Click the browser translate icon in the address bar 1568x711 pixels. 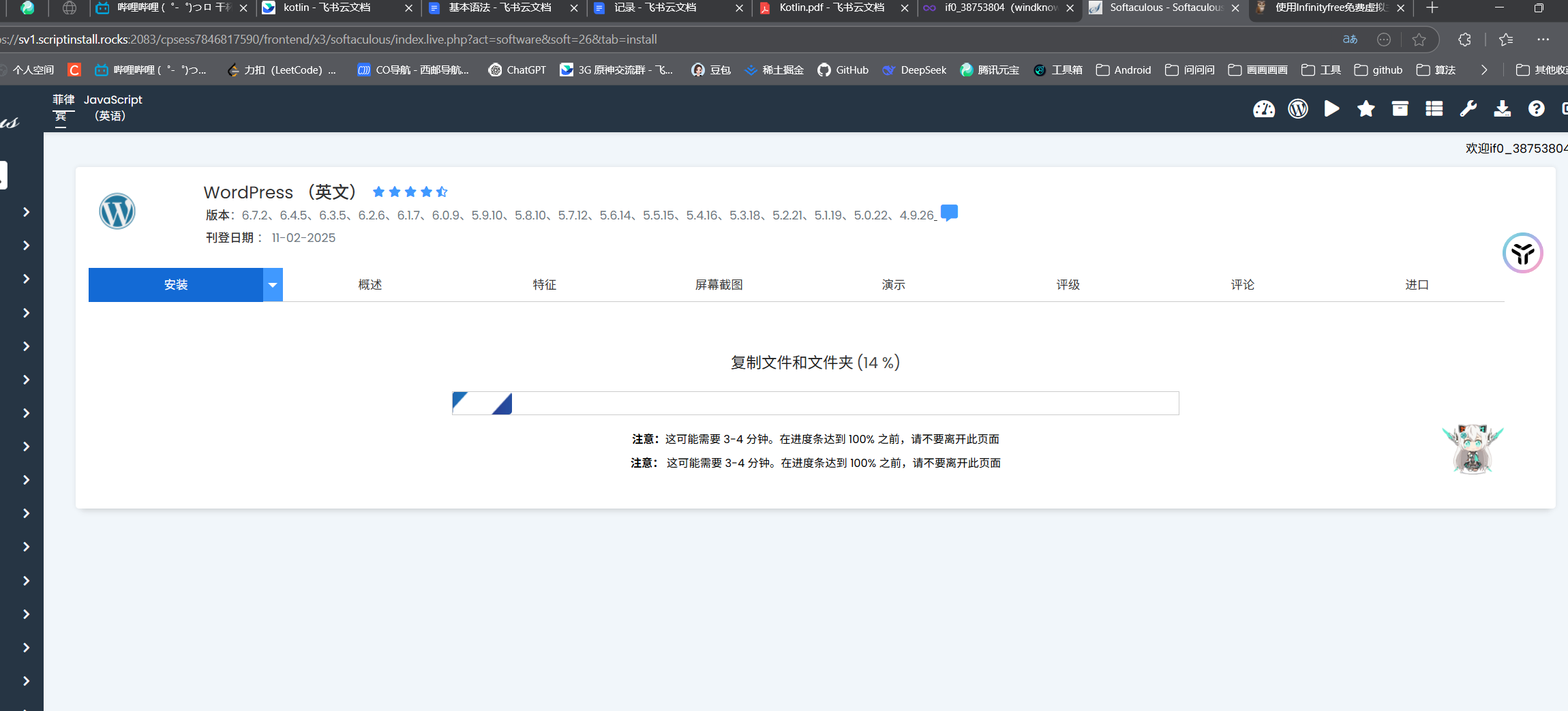[1350, 40]
